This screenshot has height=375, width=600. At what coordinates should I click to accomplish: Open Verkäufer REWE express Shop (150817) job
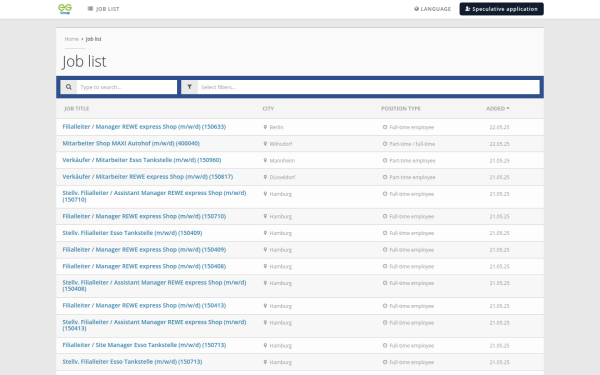(x=148, y=177)
